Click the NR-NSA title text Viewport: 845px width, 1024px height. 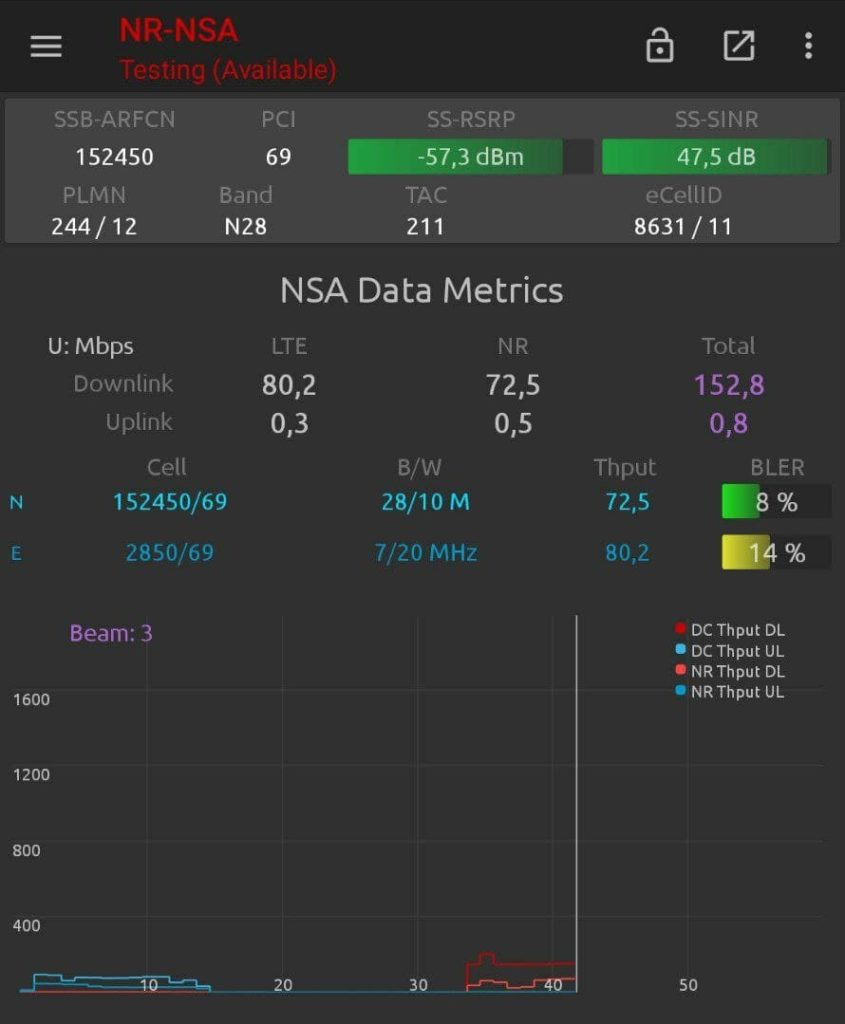click(178, 30)
